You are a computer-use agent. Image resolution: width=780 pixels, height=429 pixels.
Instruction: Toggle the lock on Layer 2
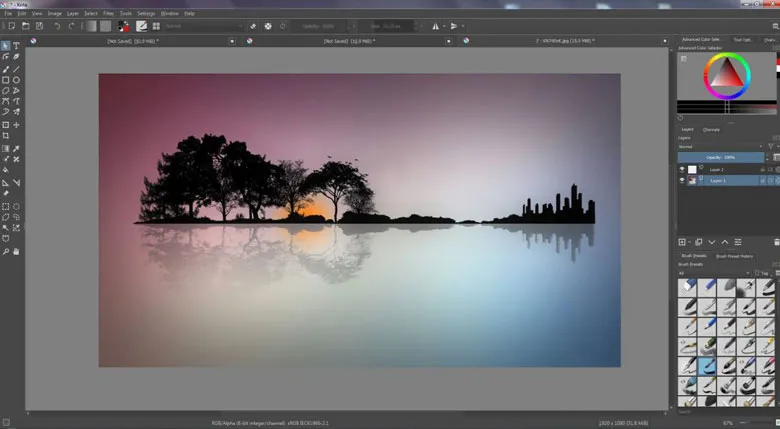tap(762, 170)
